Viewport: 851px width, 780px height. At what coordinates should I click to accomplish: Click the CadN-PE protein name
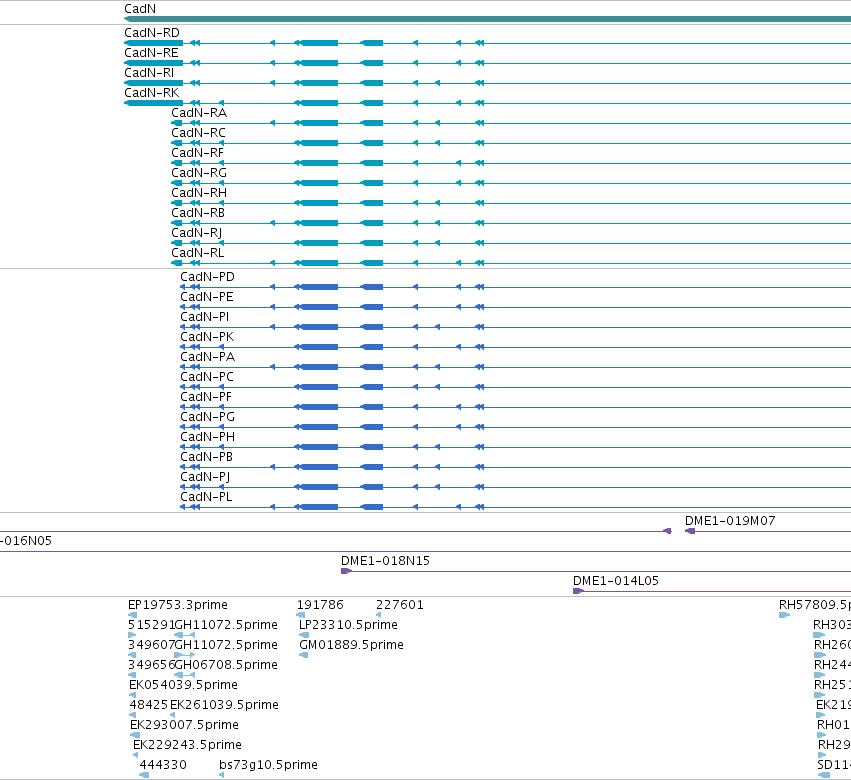(207, 297)
